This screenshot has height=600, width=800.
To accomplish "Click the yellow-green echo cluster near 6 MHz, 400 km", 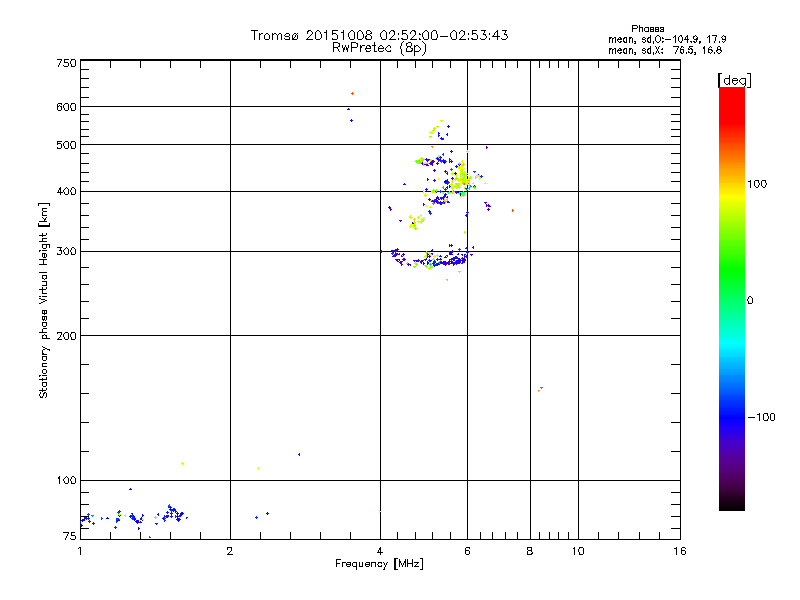I will 461,179.
